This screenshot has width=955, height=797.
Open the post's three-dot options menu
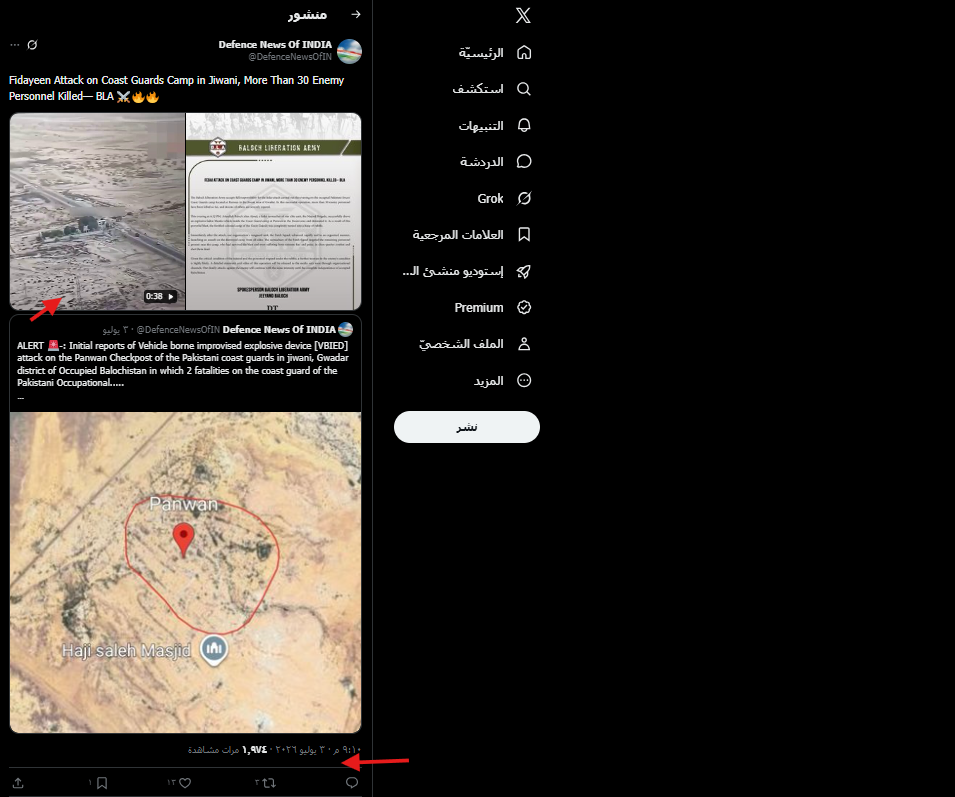15,45
